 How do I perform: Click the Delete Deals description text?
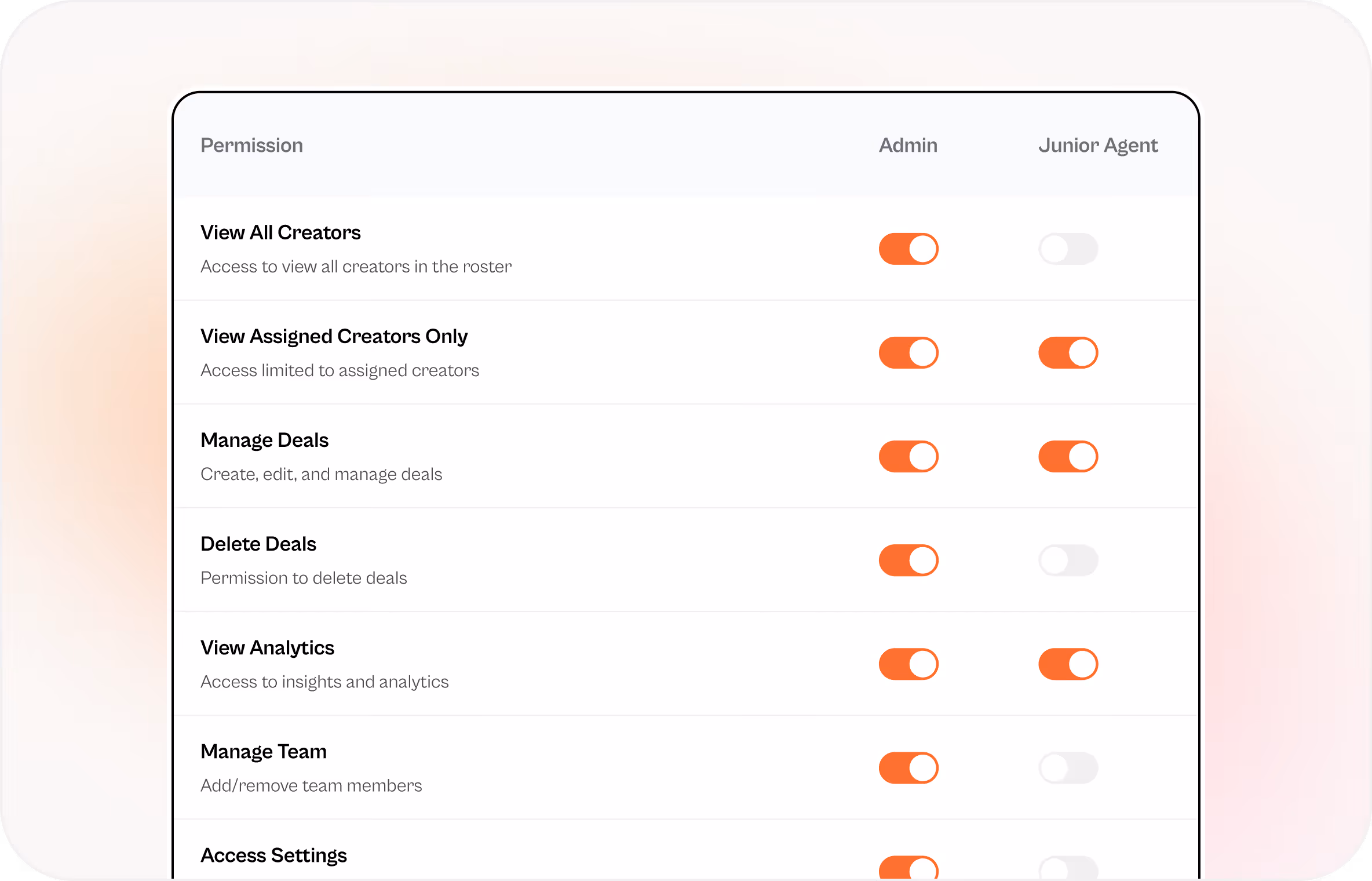click(x=304, y=578)
